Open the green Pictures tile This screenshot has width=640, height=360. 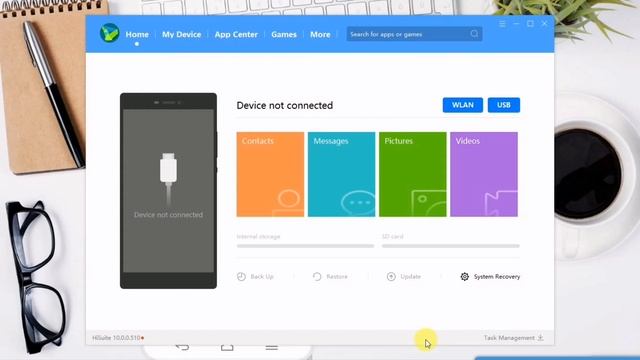click(x=413, y=174)
